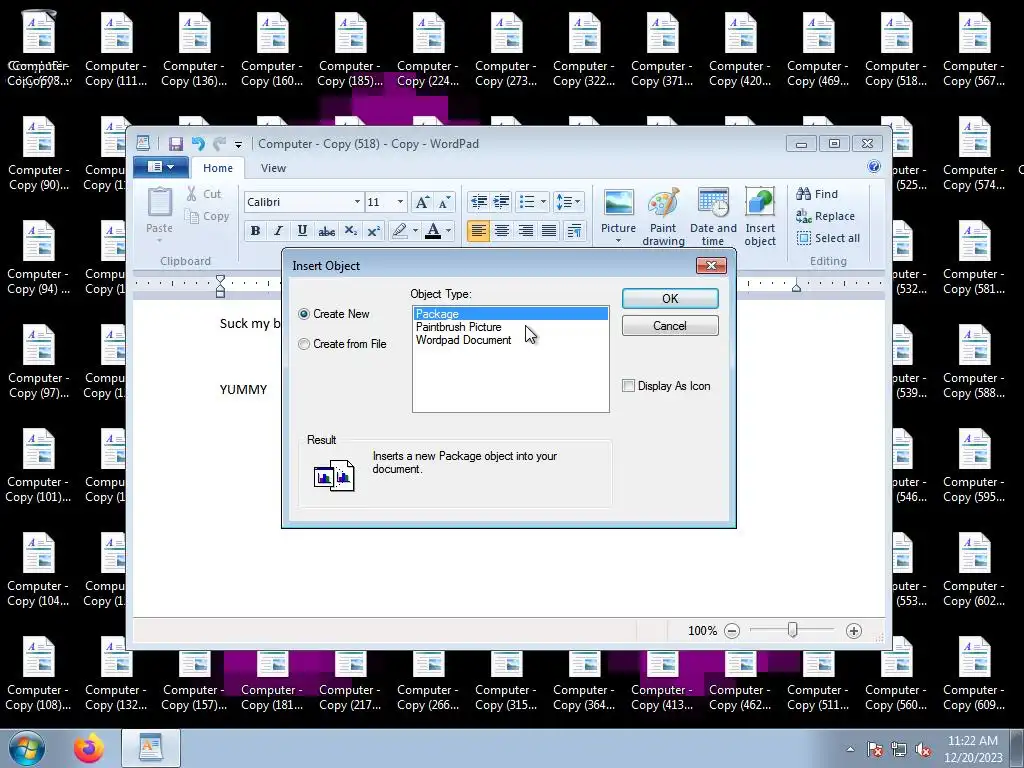1024x768 pixels.
Task: Launch Firefox from the taskbar
Action: click(89, 748)
